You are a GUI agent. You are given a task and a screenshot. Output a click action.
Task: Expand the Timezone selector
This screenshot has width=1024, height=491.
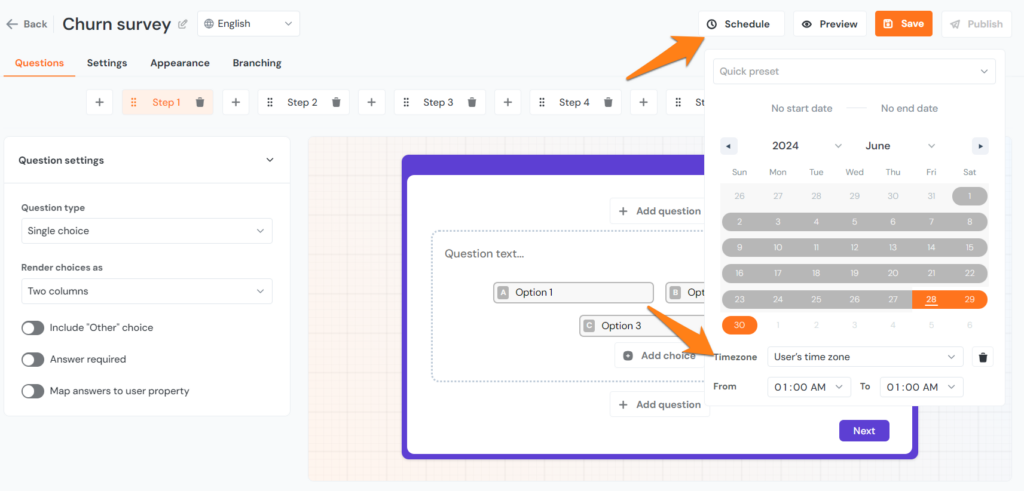pos(865,357)
